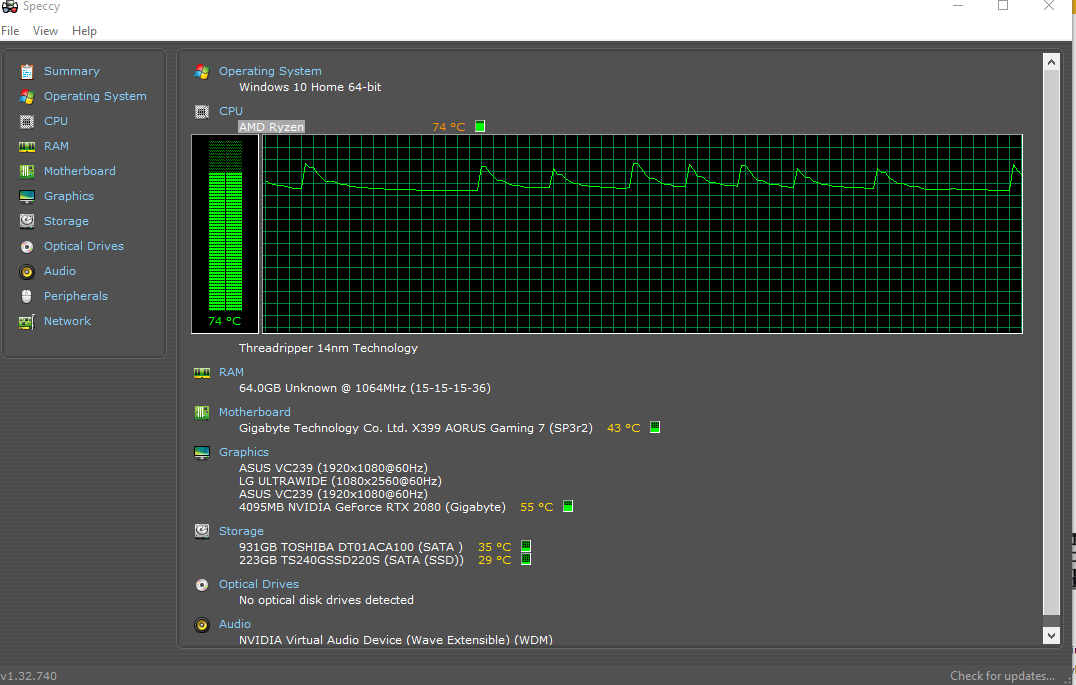Click the Storage drive icon in summary pane
The width and height of the screenshot is (1076, 685).
(x=202, y=531)
